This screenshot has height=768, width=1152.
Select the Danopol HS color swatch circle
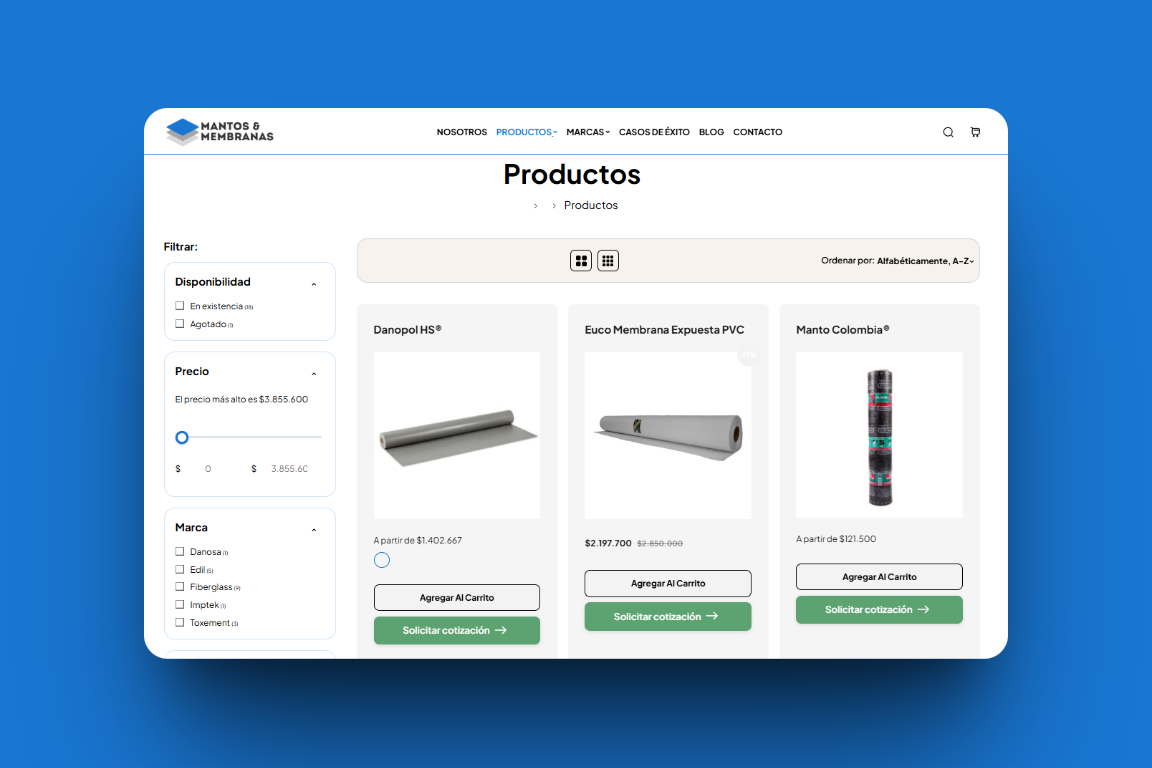(x=382, y=561)
